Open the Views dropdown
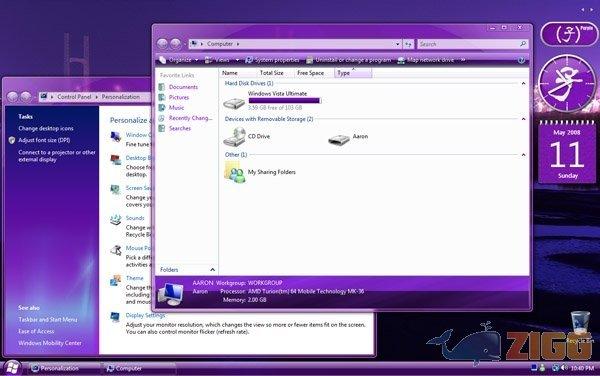 pyautogui.click(x=222, y=60)
